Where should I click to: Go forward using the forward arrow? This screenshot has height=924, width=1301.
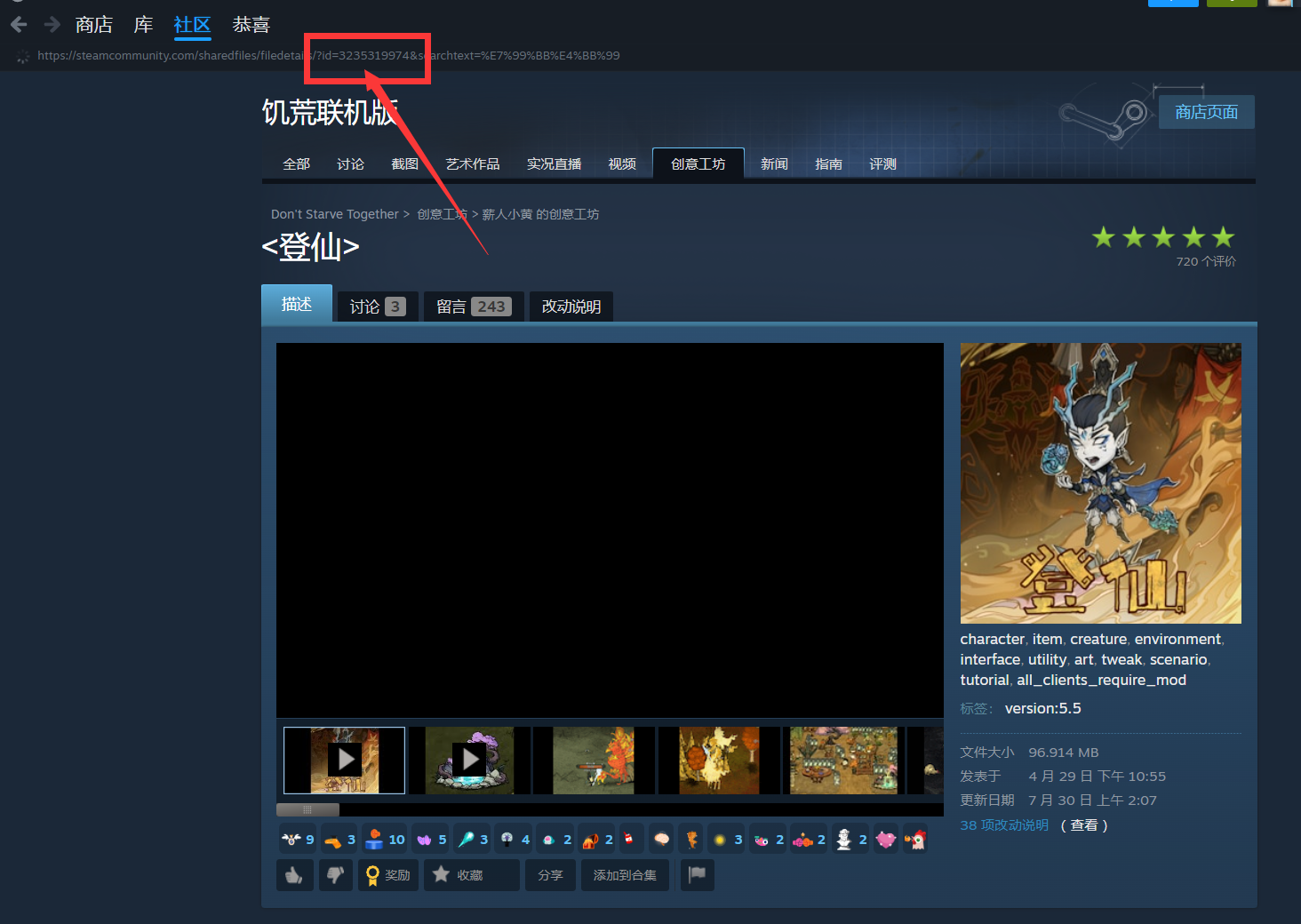point(52,25)
